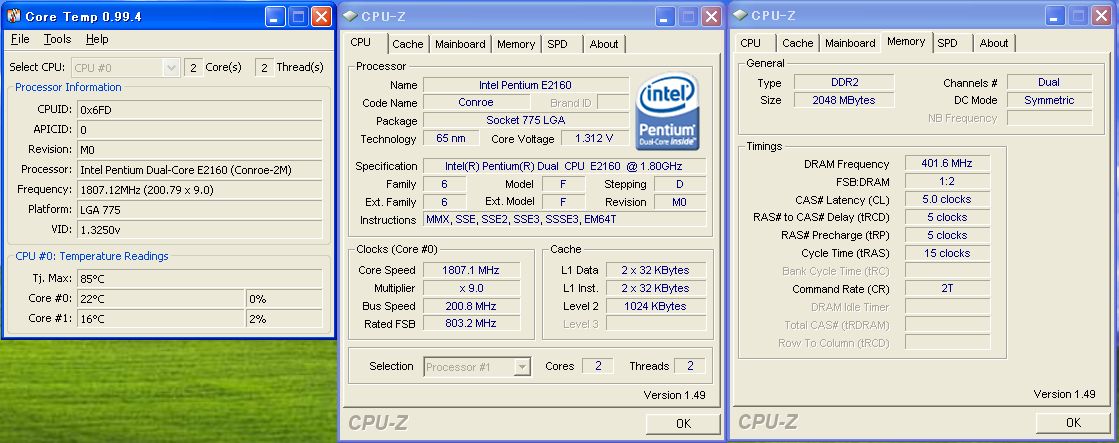
Task: Click the Tj. Max value 85°C
Action: [199, 279]
